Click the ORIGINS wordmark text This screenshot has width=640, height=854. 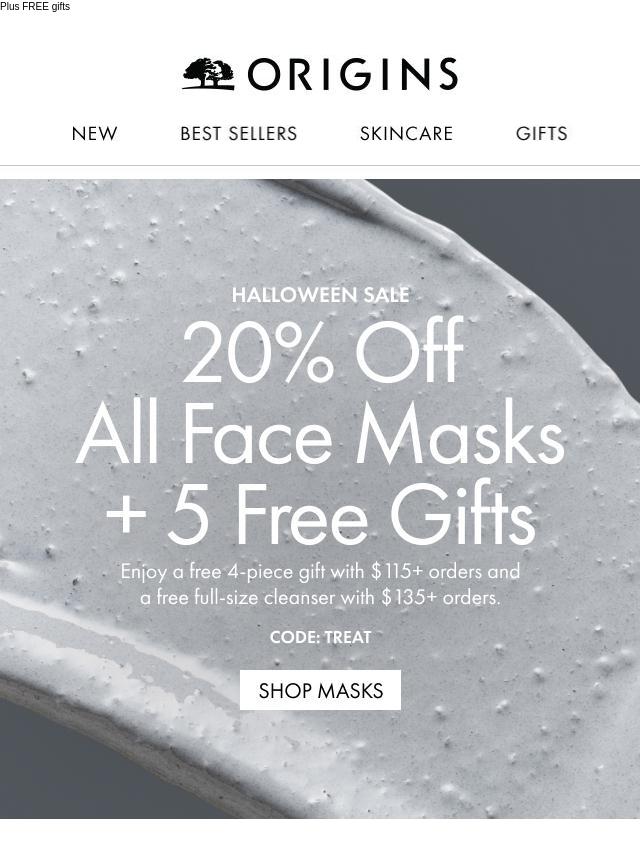(x=353, y=74)
